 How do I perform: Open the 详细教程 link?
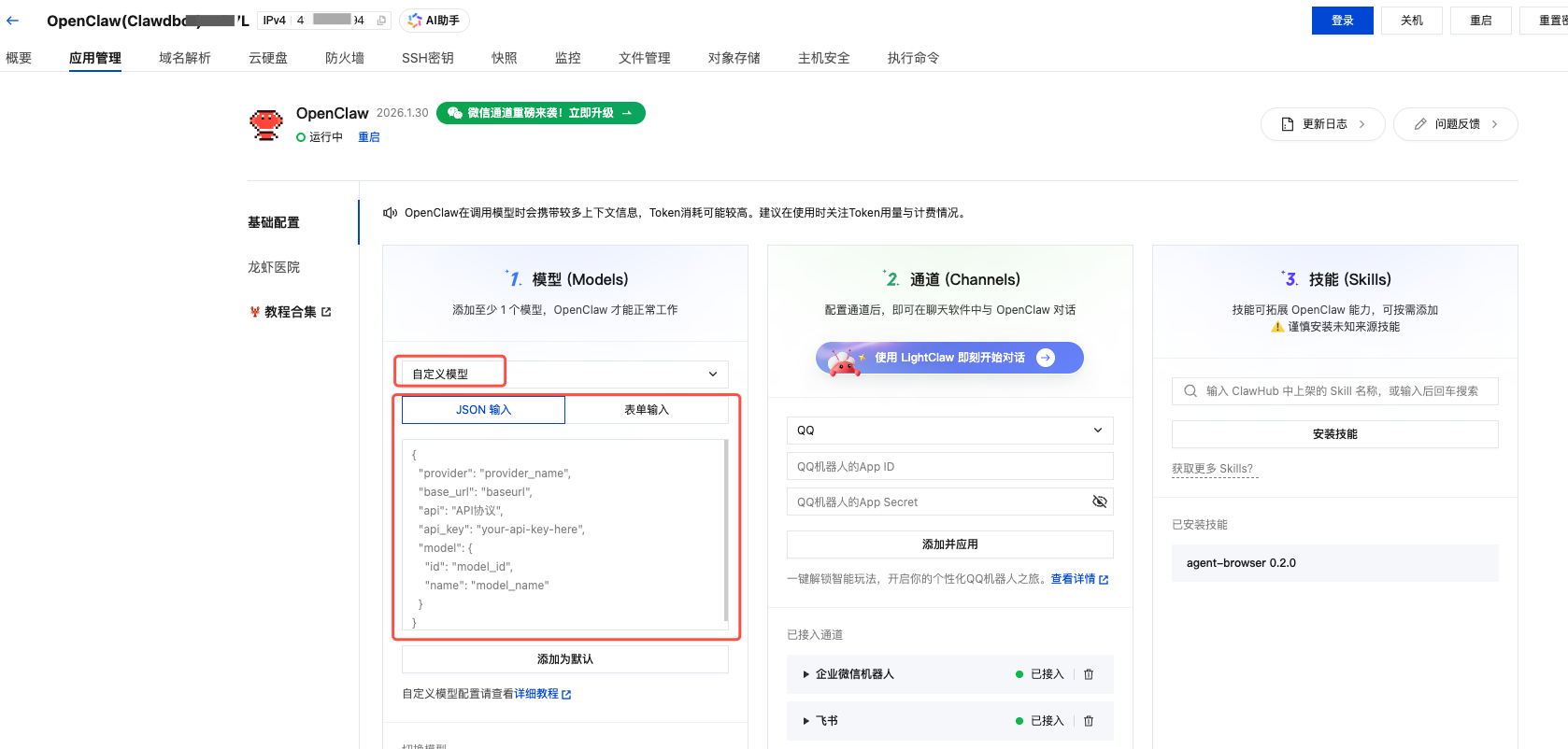(x=543, y=694)
